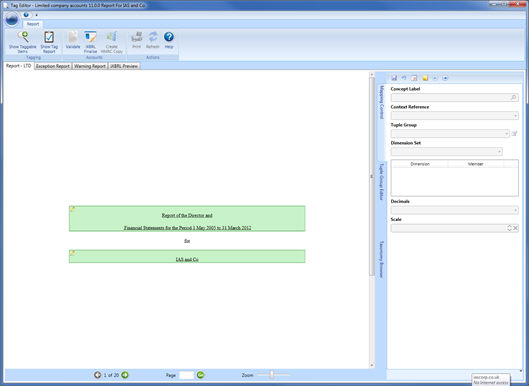Click the quick access help icon
The height and width of the screenshot is (386, 529).
26,15
